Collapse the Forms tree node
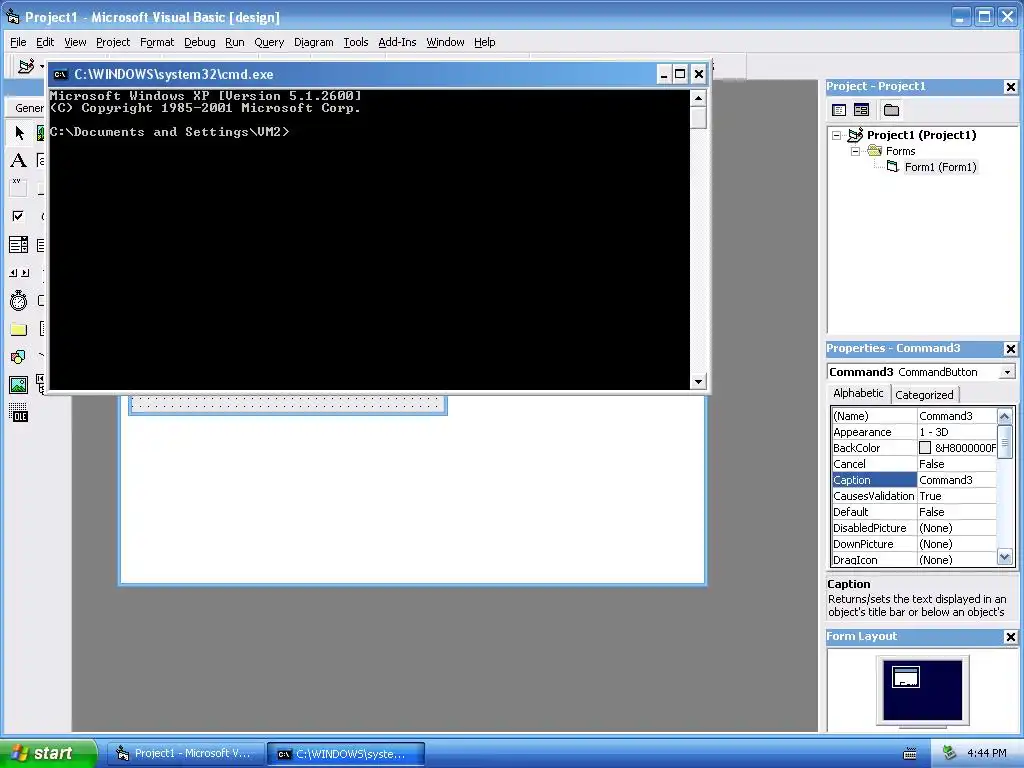The image size is (1024, 768). click(x=856, y=152)
